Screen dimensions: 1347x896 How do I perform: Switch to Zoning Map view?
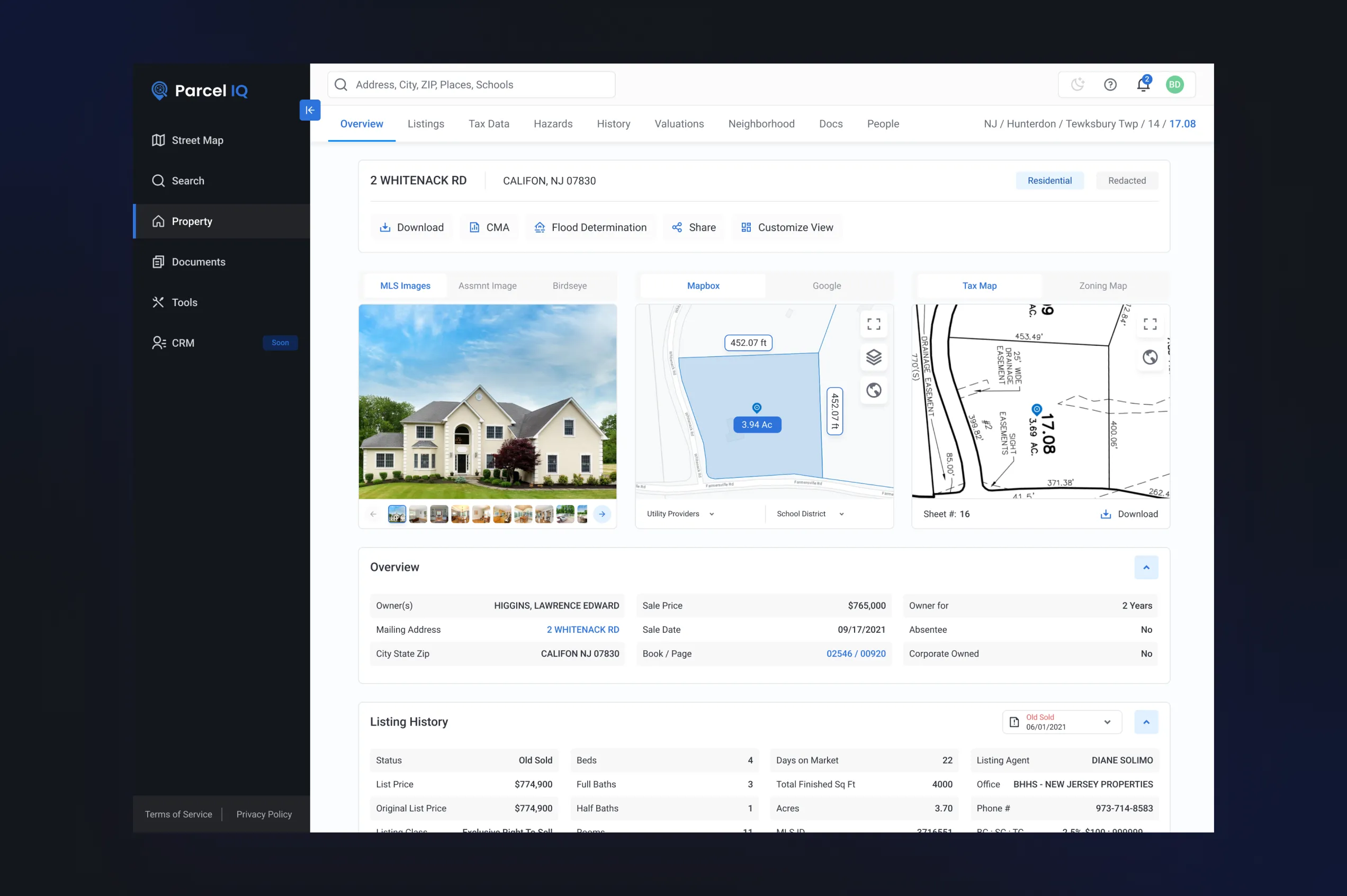click(x=1102, y=286)
